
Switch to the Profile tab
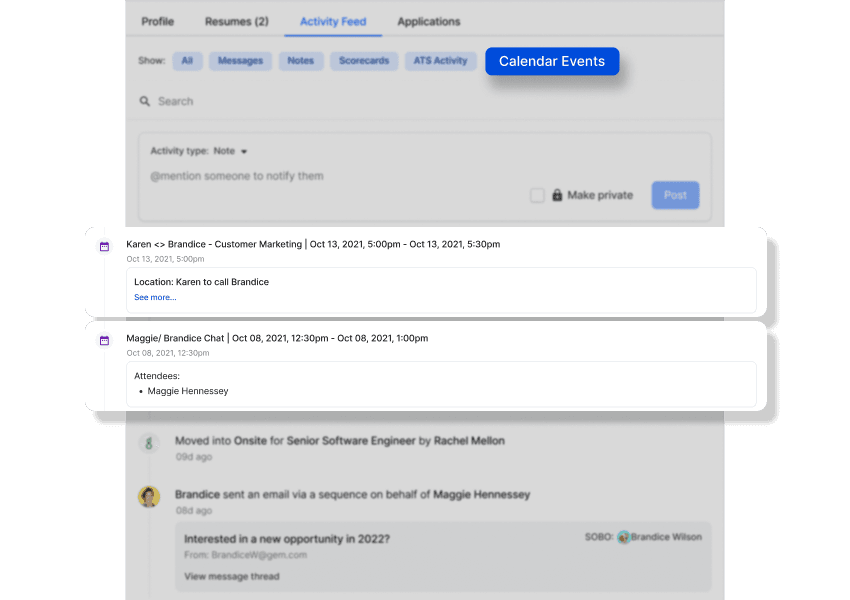click(157, 20)
